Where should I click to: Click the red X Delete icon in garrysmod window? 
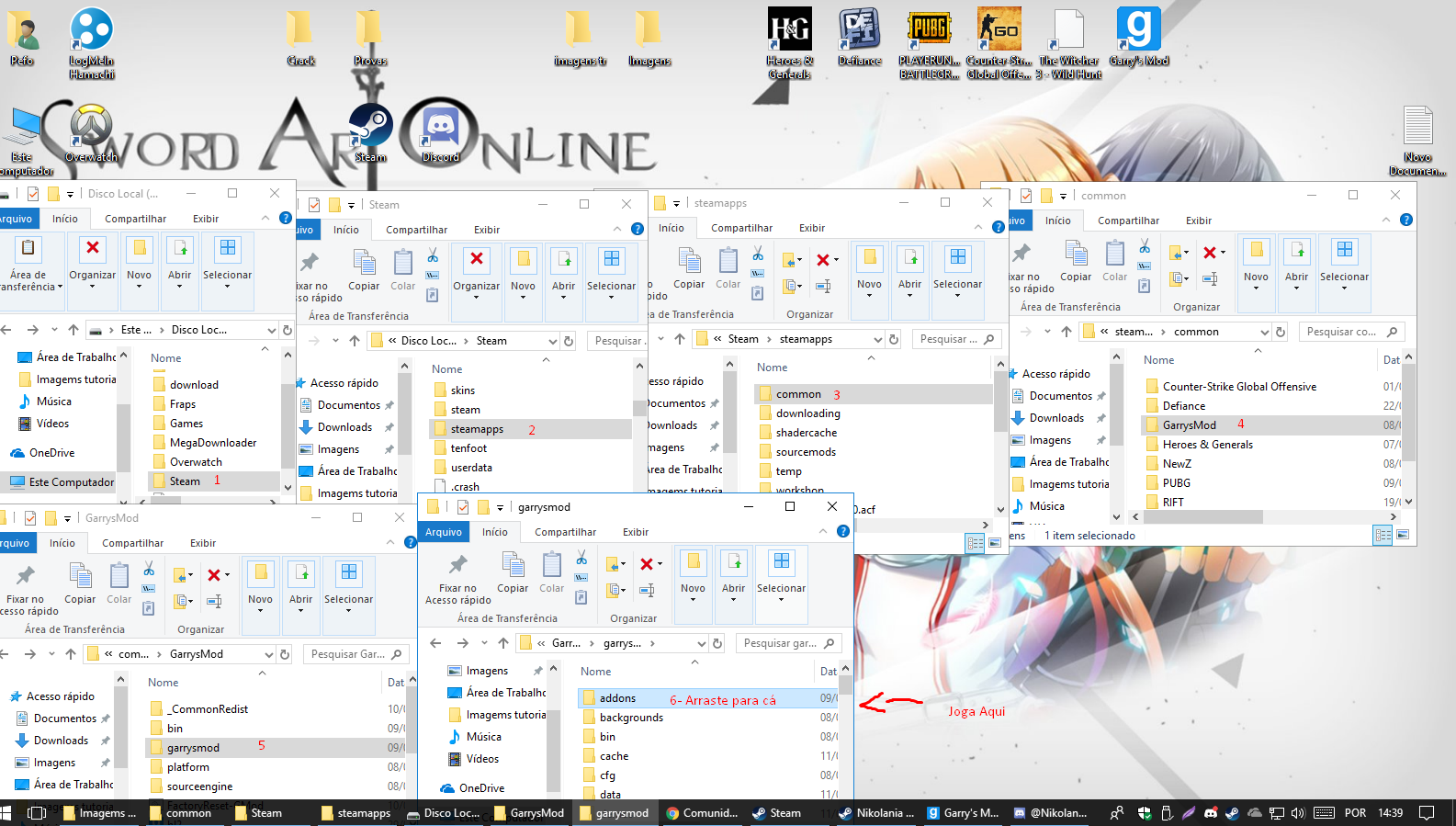coord(647,564)
